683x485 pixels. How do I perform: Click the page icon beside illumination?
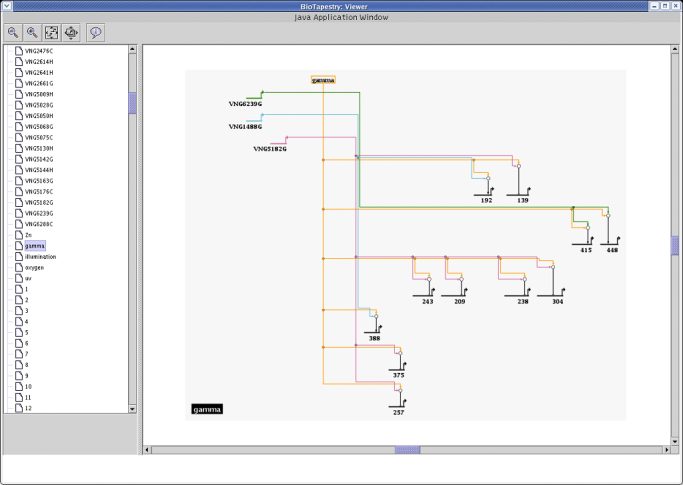point(17,256)
